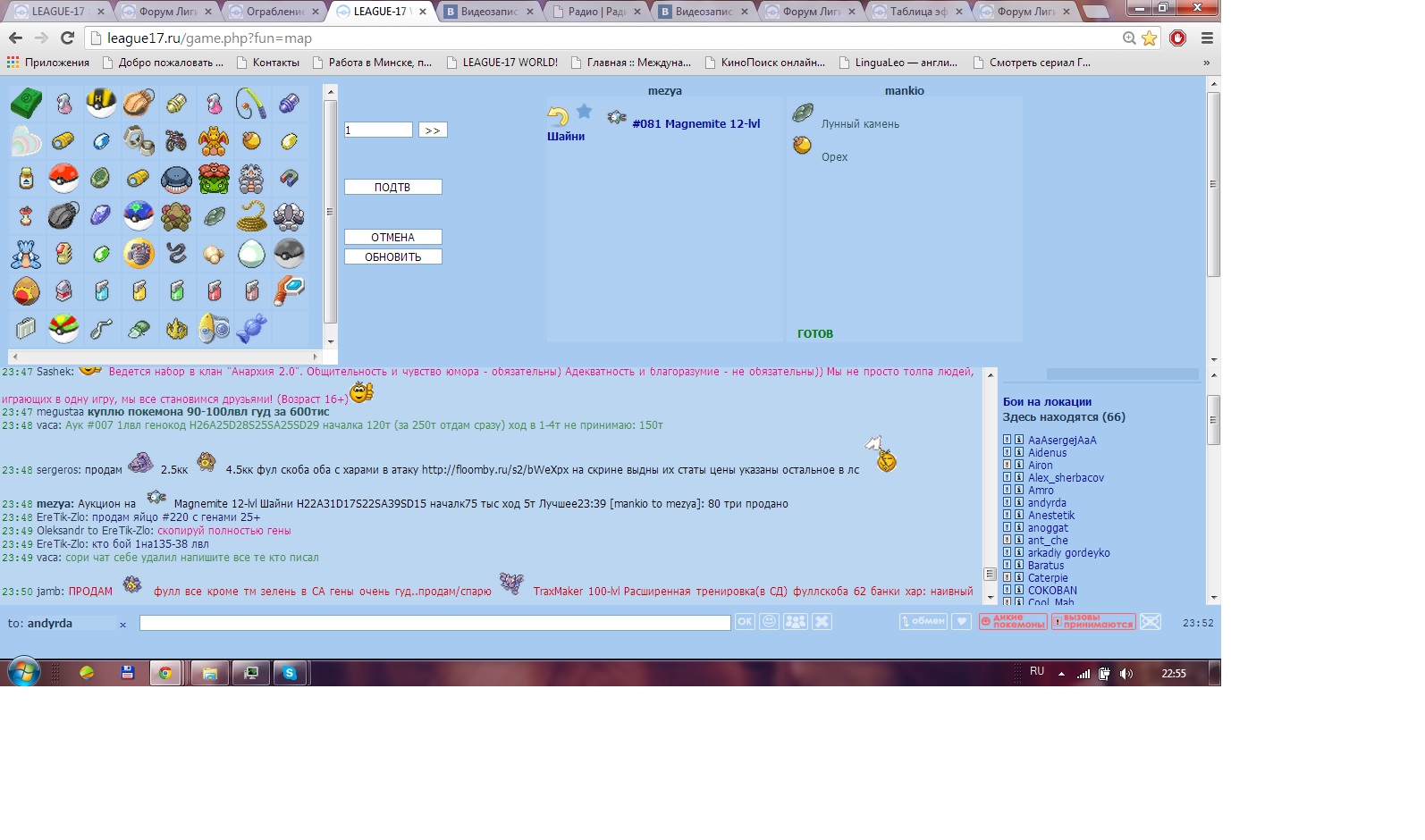Click the yellow undo arrow in mezya's offer
1425x840 pixels.
tap(558, 116)
